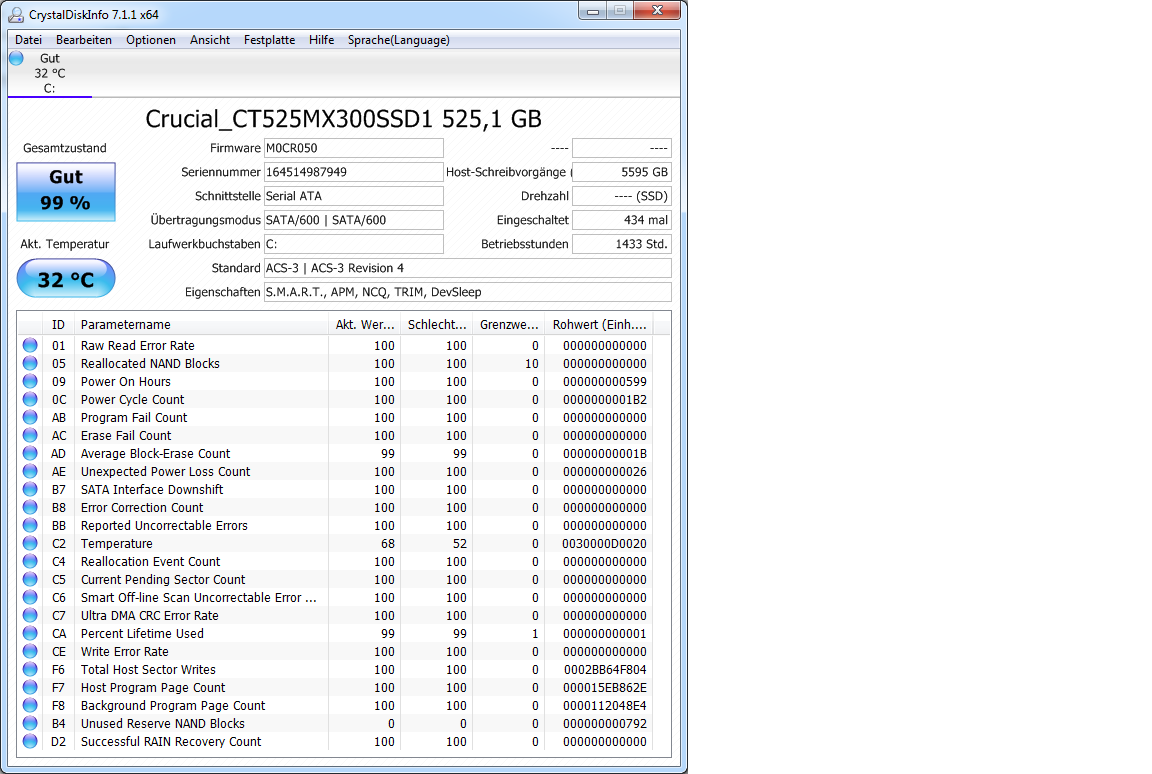This screenshot has height=774, width=1152.
Task: Click the Laufwerkbuchstaben field C:
Action: pyautogui.click(x=353, y=244)
